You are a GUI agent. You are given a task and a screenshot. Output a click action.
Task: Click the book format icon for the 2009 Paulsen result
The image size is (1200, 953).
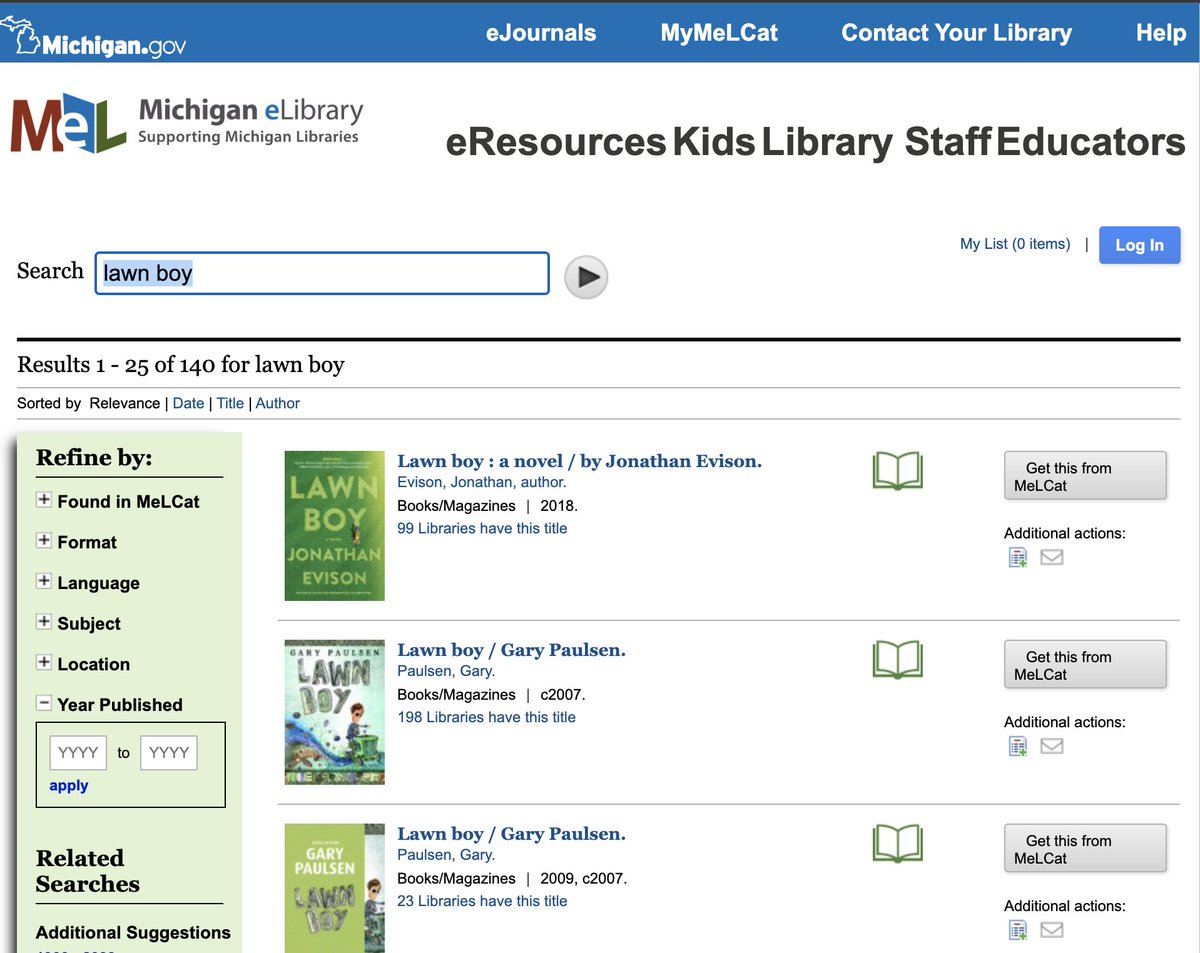(897, 844)
